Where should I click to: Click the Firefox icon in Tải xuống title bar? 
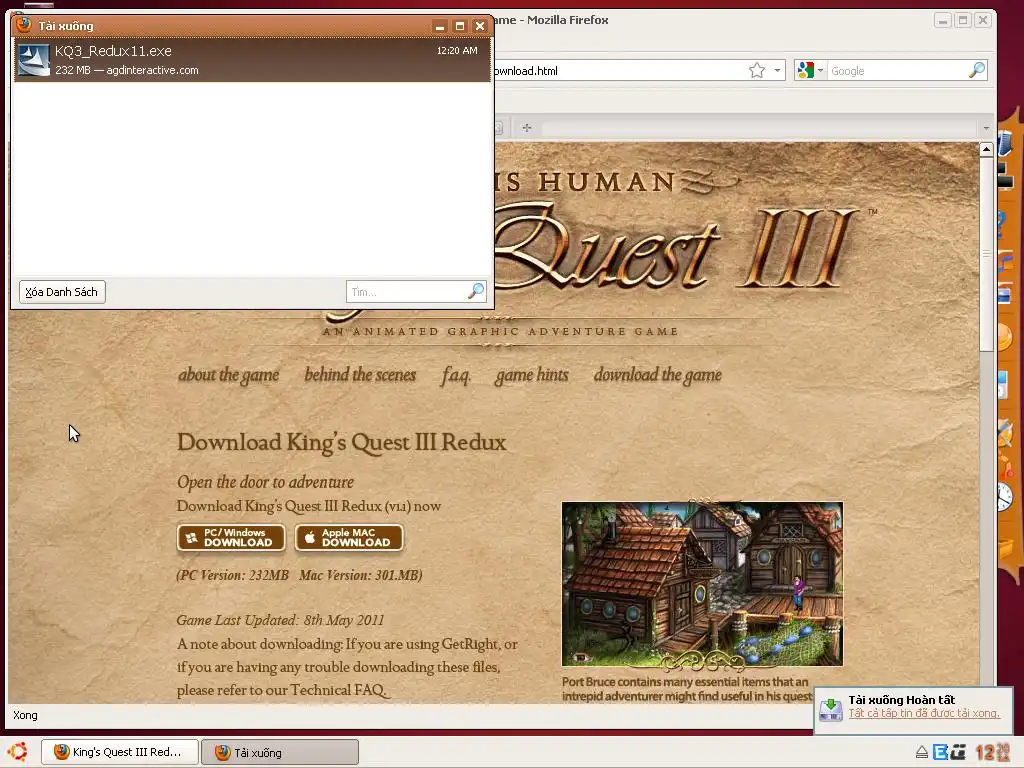(x=24, y=25)
